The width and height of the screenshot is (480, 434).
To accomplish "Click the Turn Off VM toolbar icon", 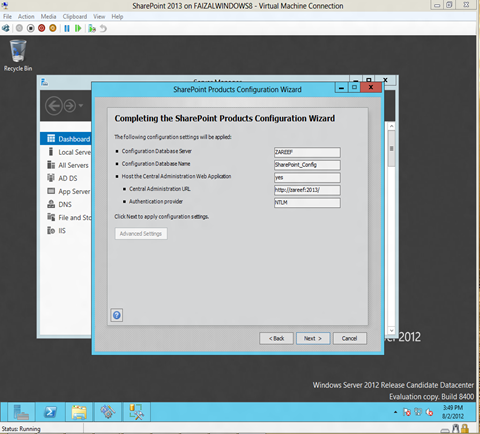I will pyautogui.click(x=31, y=28).
